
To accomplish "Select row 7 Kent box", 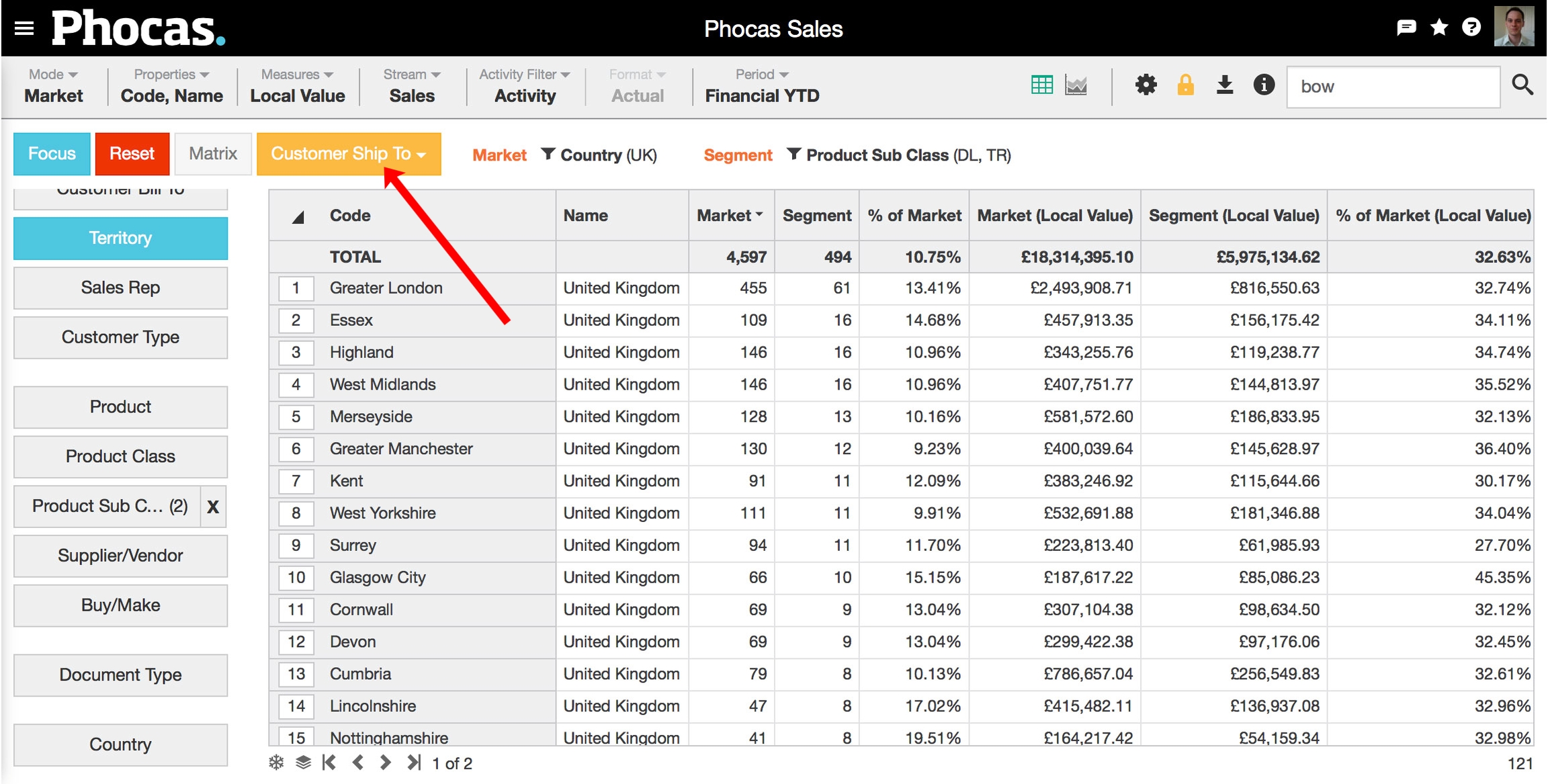I will (x=296, y=481).
